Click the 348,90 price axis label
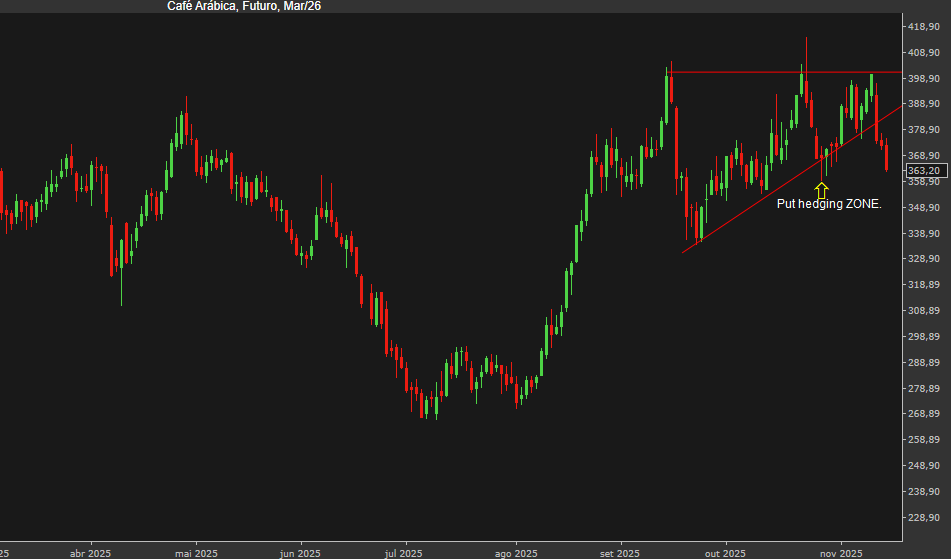This screenshot has width=951, height=559. pyautogui.click(x=924, y=207)
